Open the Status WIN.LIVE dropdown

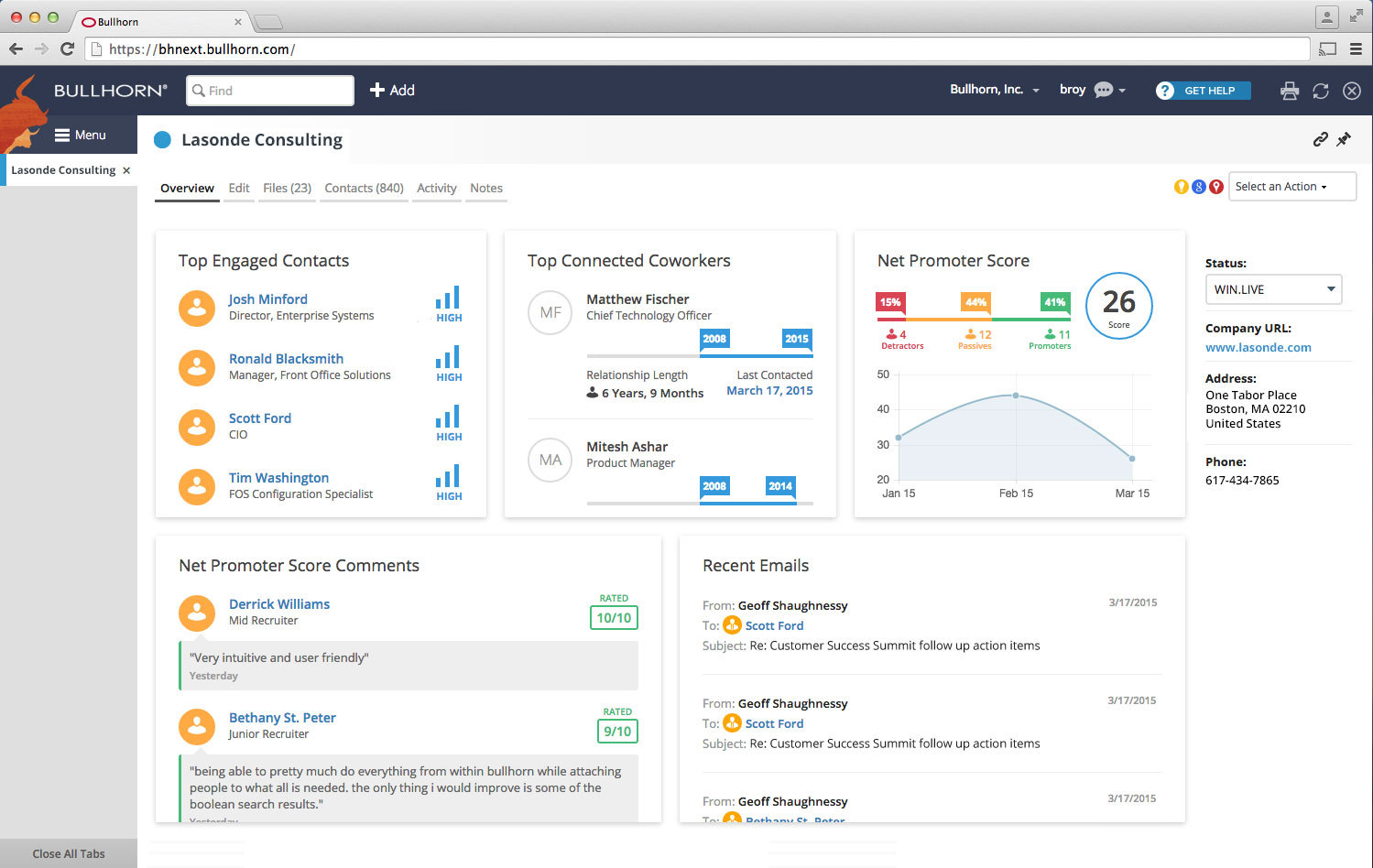pos(1273,289)
